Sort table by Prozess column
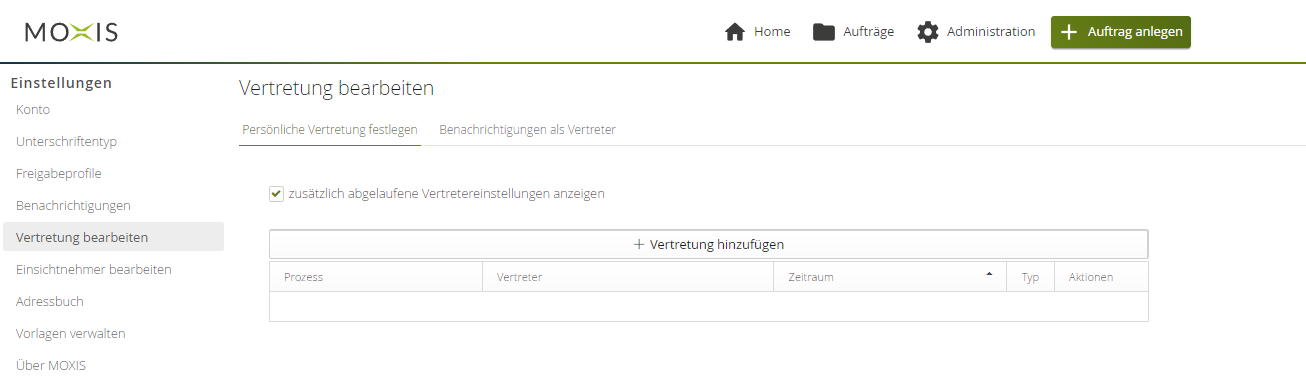The width and height of the screenshot is (1306, 381). click(376, 277)
